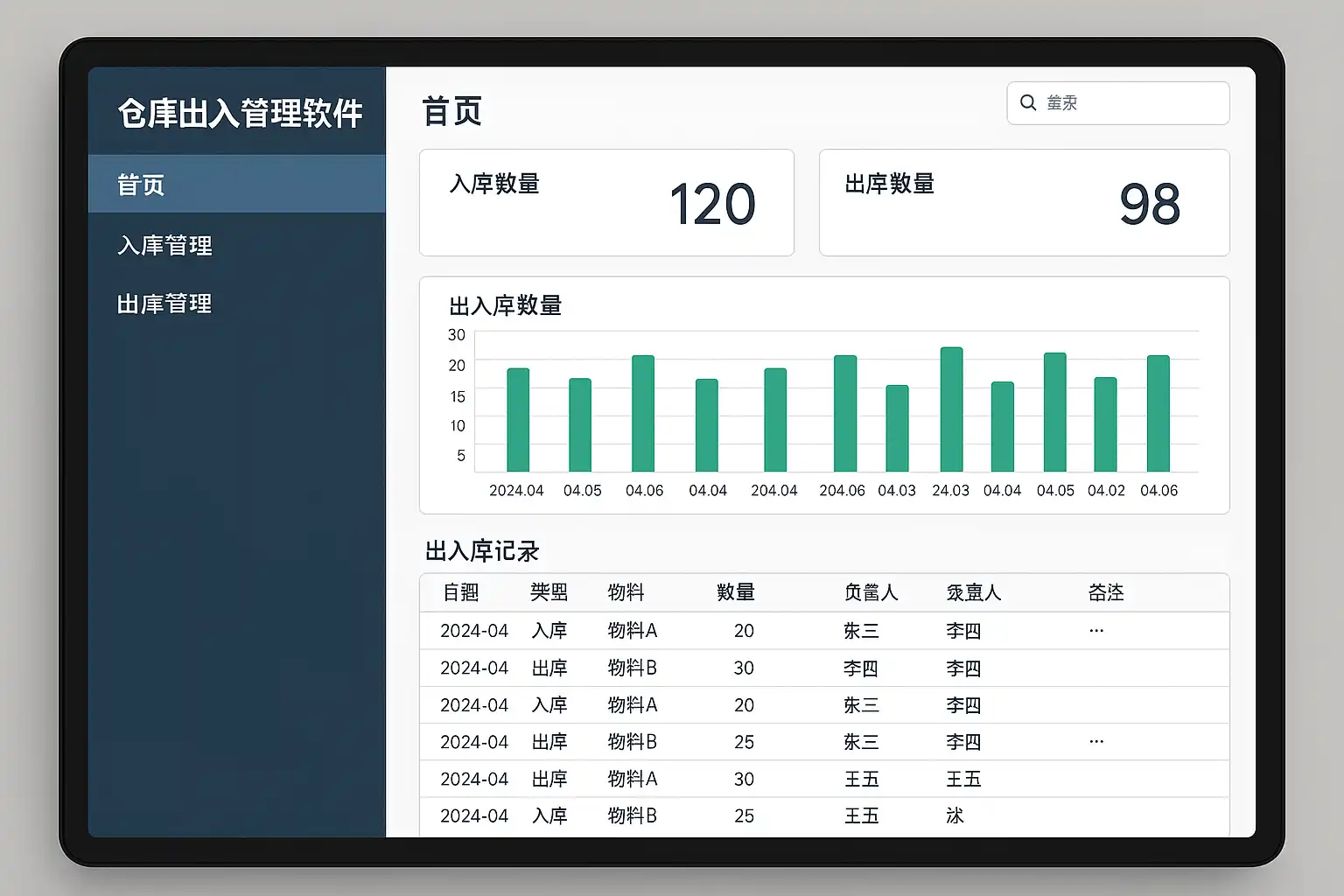Viewport: 1344px width, 896px height.
Task: Click the search input field
Action: (x=1129, y=103)
